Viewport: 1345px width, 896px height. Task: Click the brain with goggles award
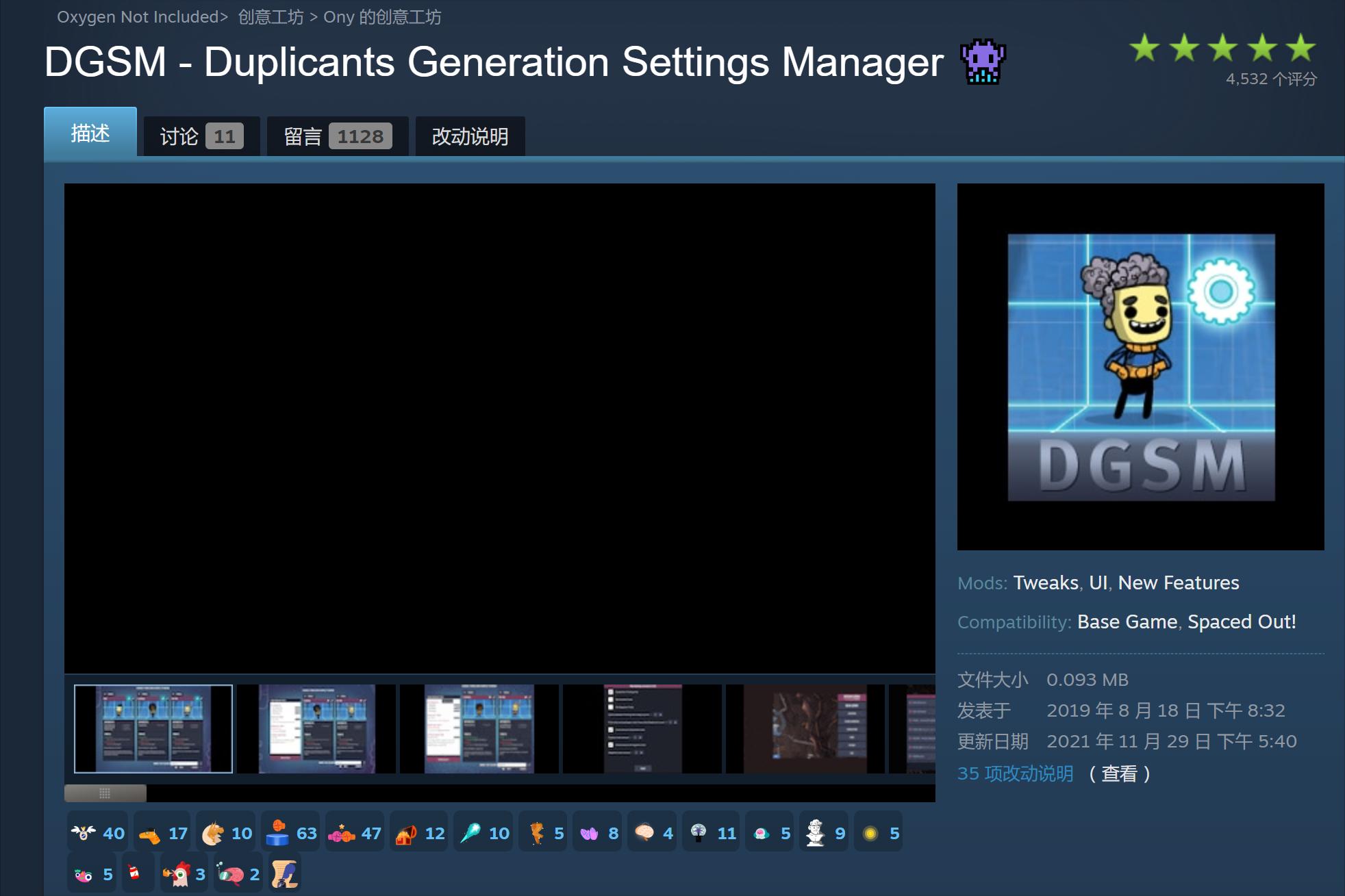(231, 874)
